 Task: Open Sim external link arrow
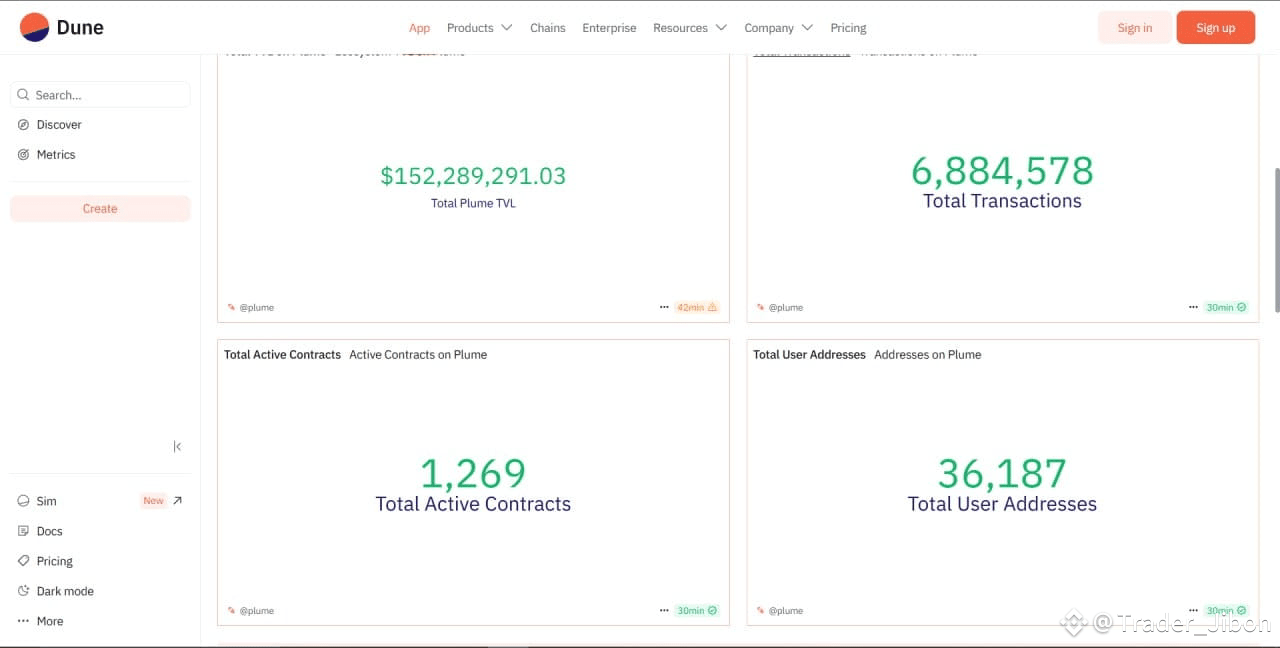pos(177,501)
